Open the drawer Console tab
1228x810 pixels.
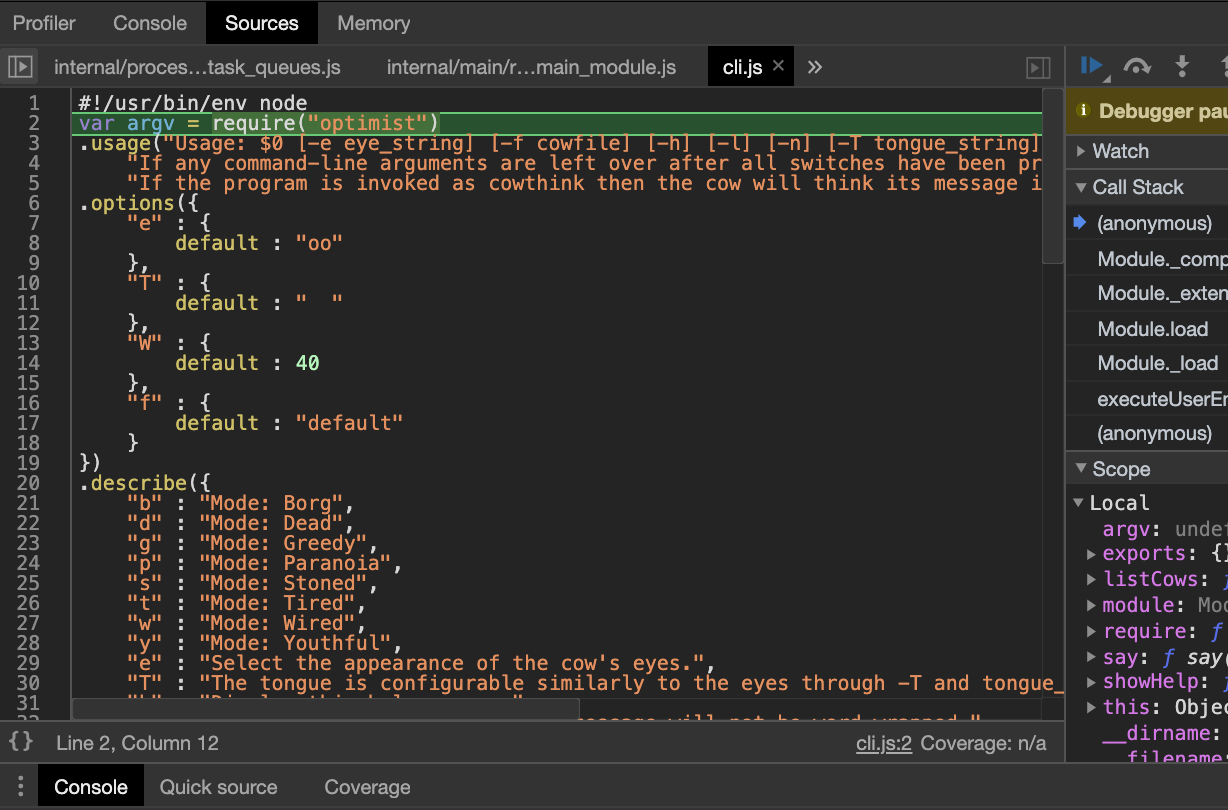(91, 786)
